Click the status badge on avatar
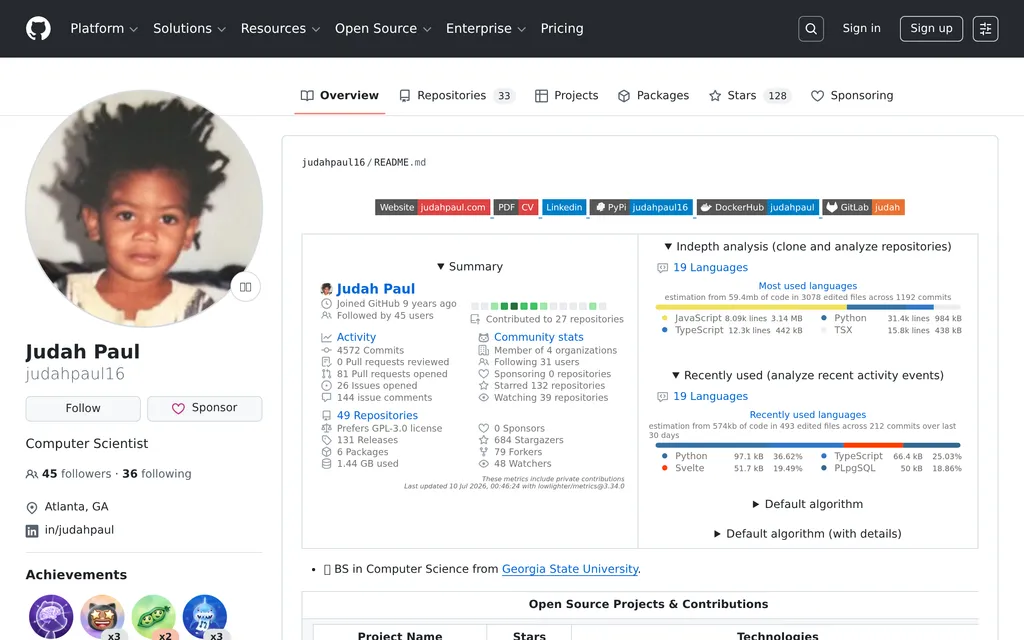The width and height of the screenshot is (1024, 640). click(x=246, y=287)
